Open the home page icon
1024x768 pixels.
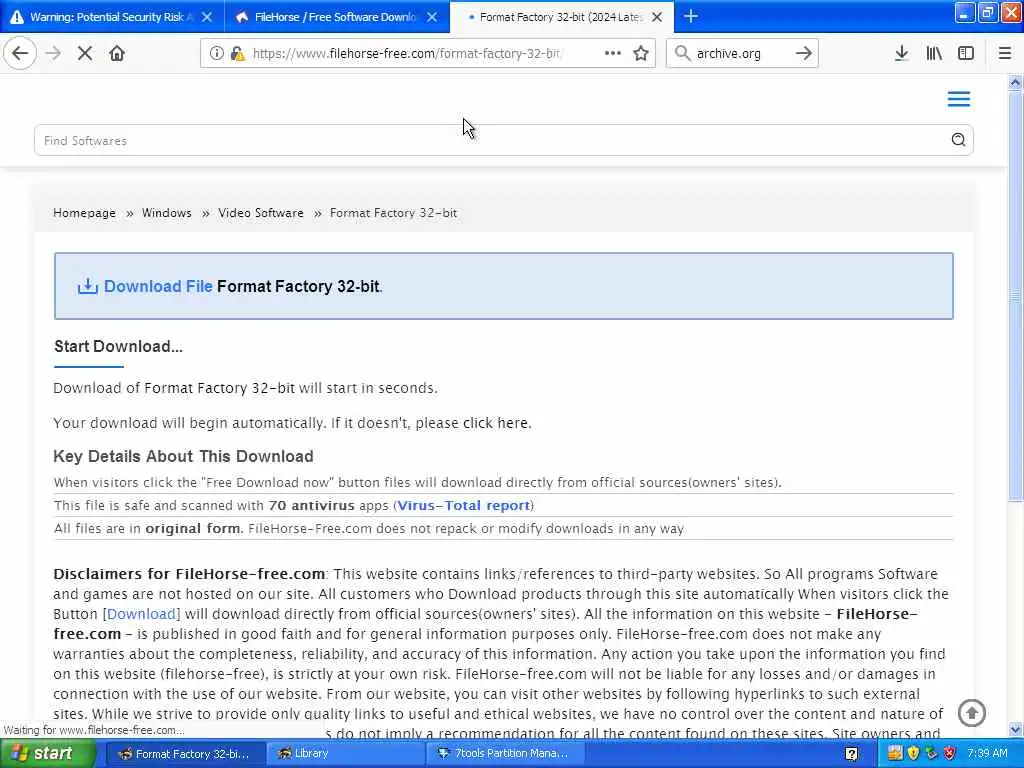click(117, 54)
